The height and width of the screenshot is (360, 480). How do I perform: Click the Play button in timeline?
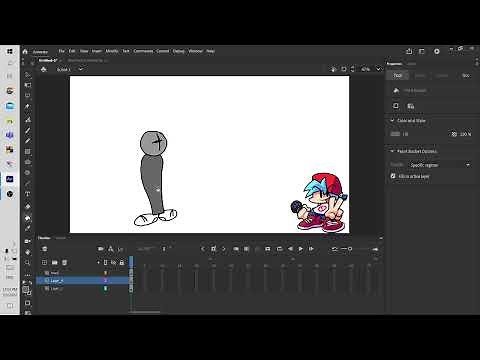(x=300, y=249)
